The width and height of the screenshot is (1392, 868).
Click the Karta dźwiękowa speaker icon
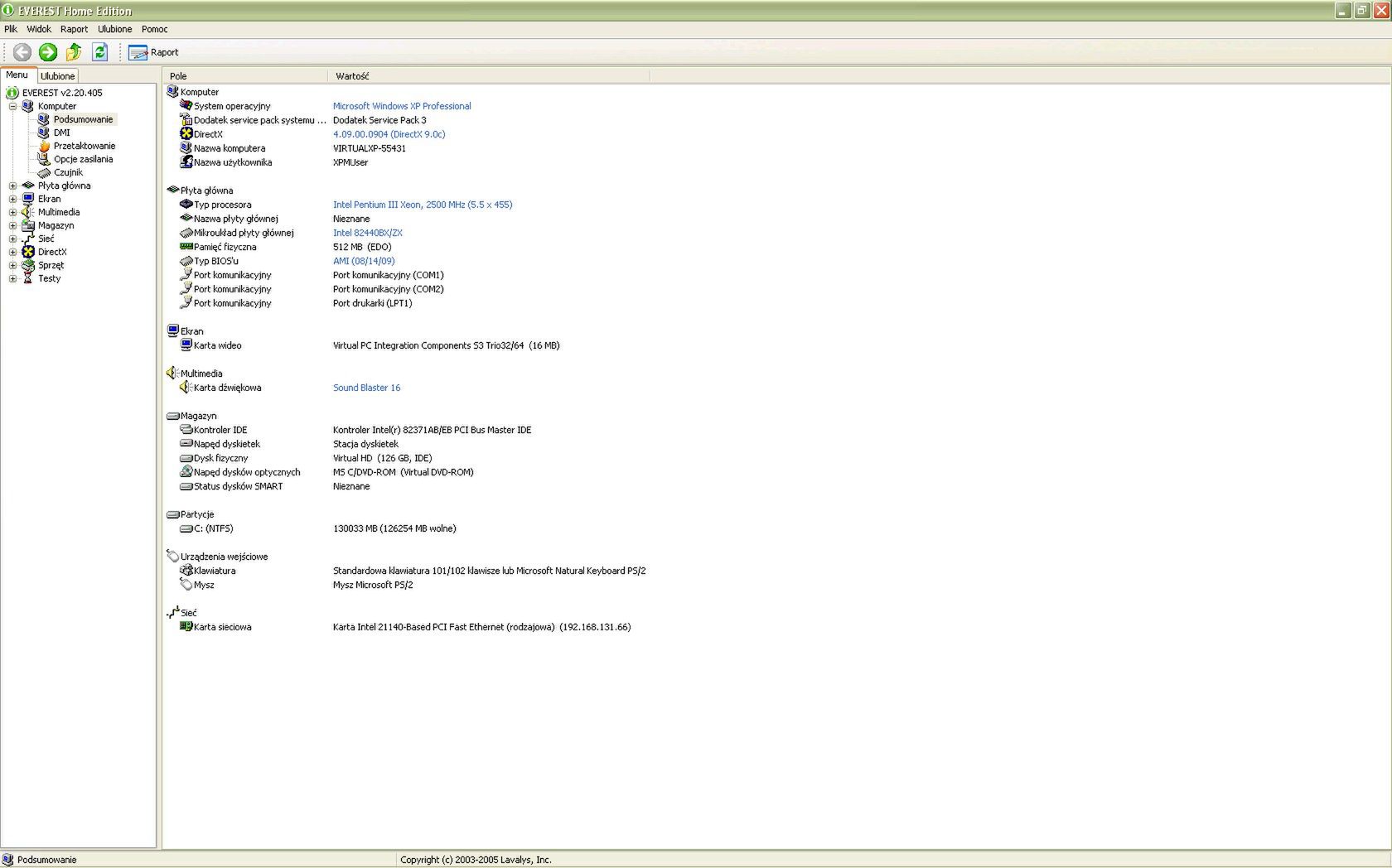click(x=186, y=387)
